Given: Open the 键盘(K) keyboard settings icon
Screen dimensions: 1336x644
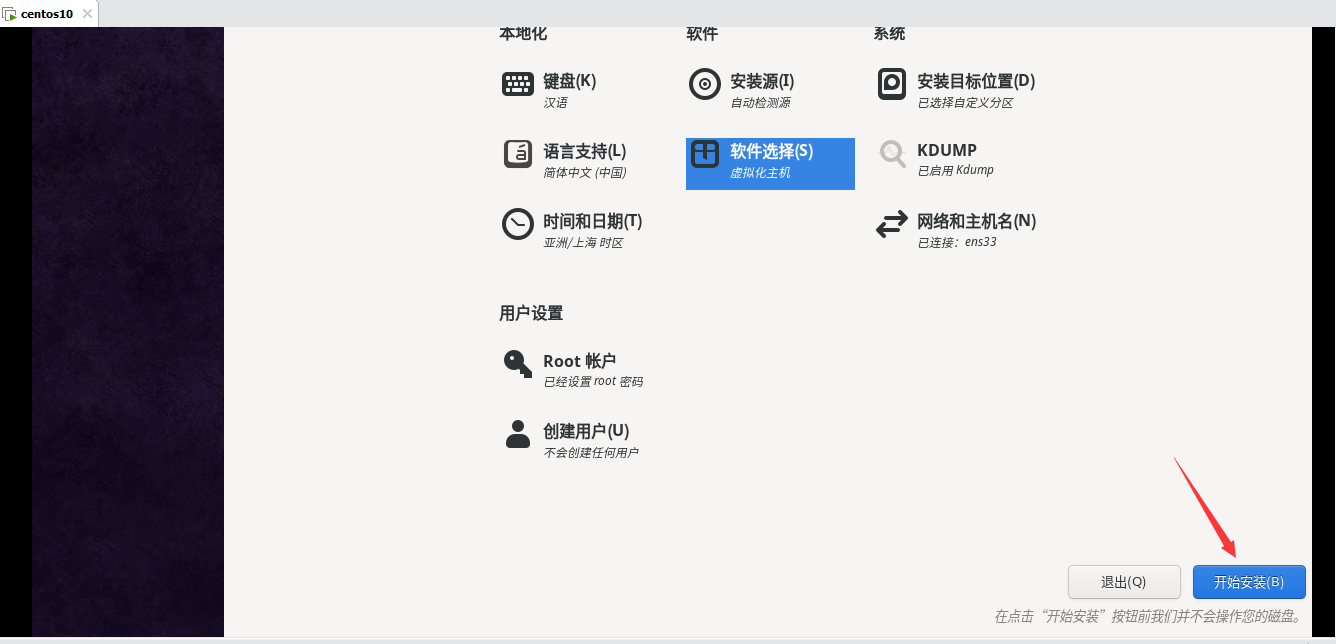Looking at the screenshot, I should 517,84.
